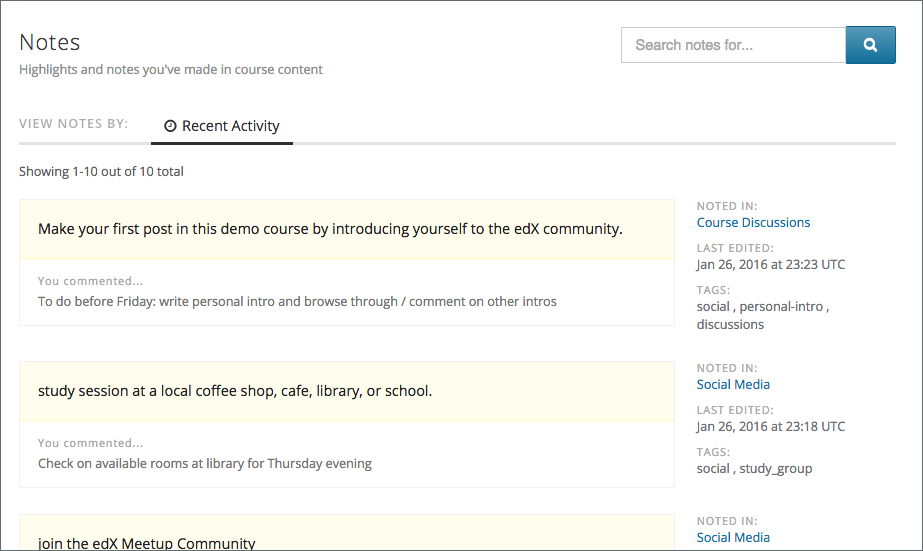Click 'social' tag next to study_group
This screenshot has height=551, width=923.
click(x=713, y=468)
